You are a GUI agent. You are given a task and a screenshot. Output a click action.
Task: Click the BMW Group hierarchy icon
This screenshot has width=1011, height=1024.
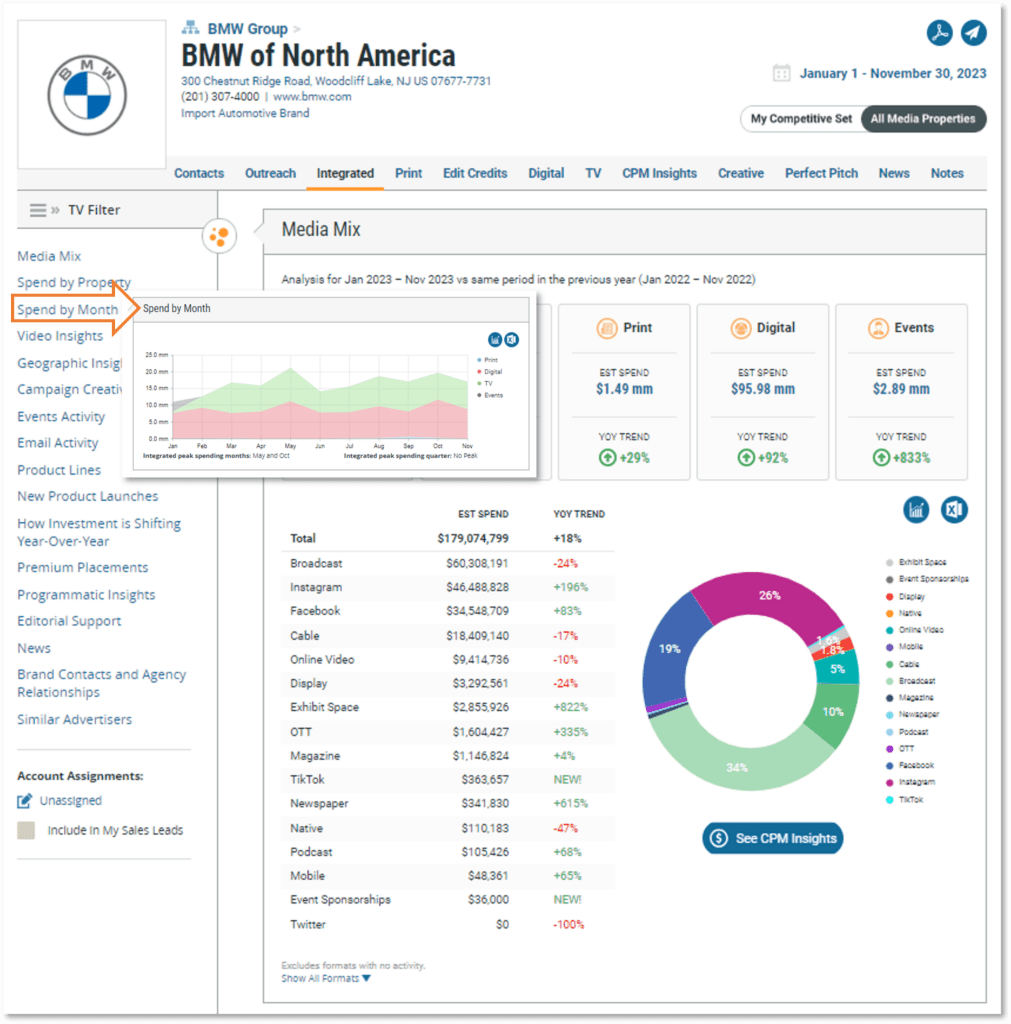click(190, 27)
